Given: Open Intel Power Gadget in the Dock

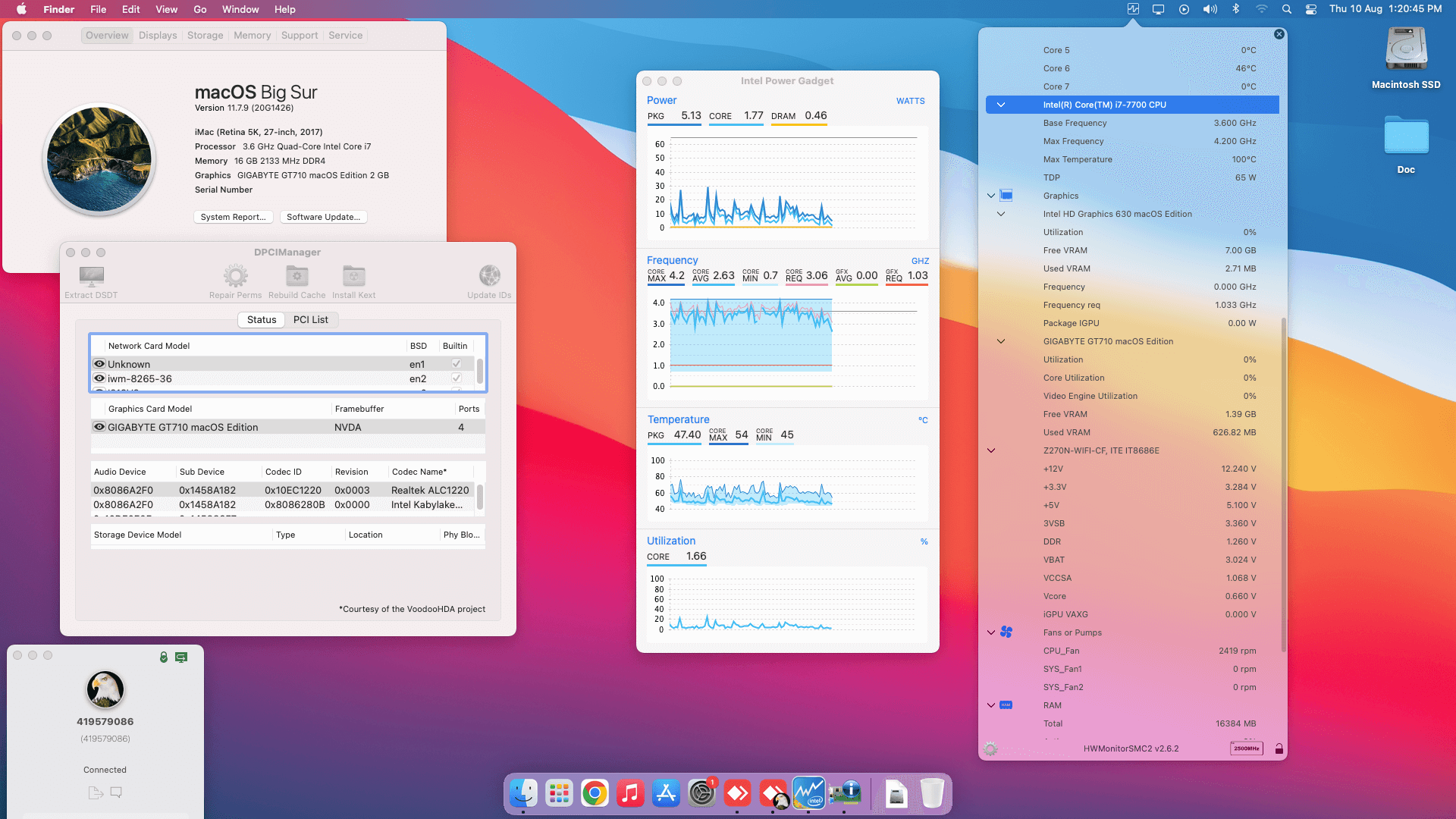Looking at the screenshot, I should (808, 793).
